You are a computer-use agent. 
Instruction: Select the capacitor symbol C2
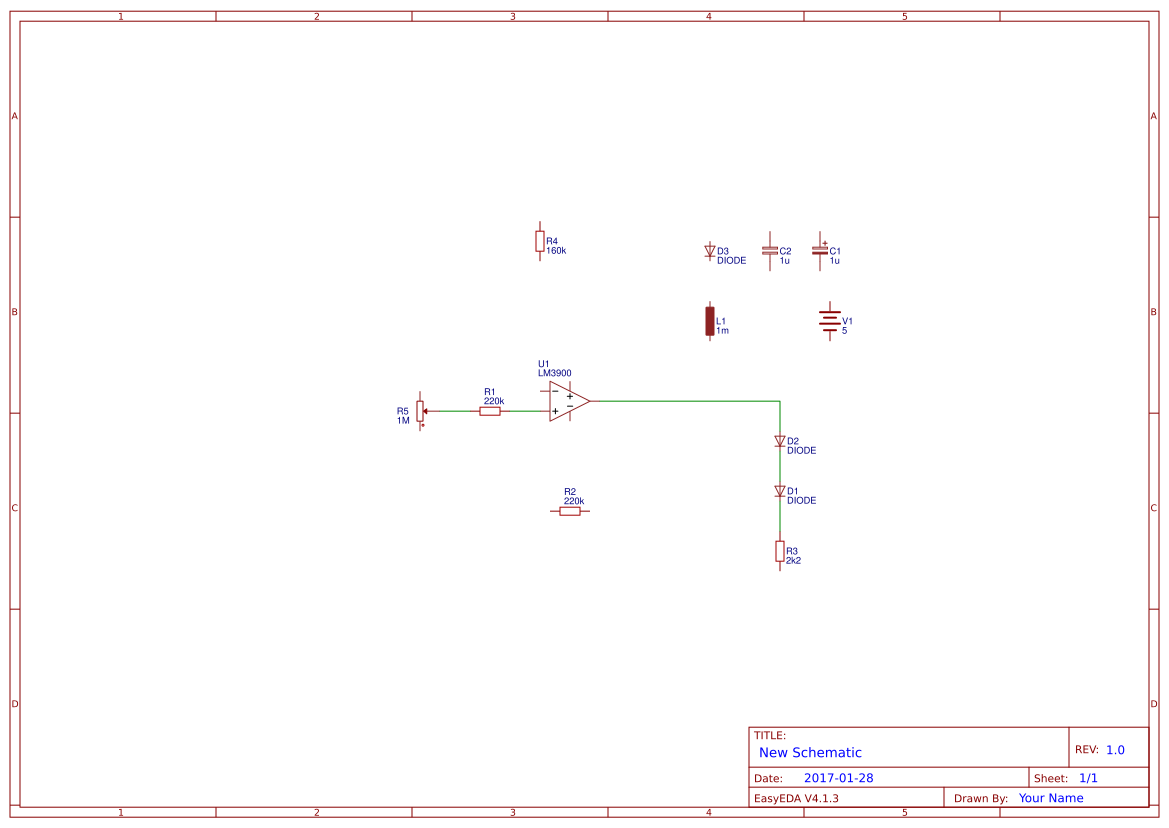pyautogui.click(x=769, y=248)
